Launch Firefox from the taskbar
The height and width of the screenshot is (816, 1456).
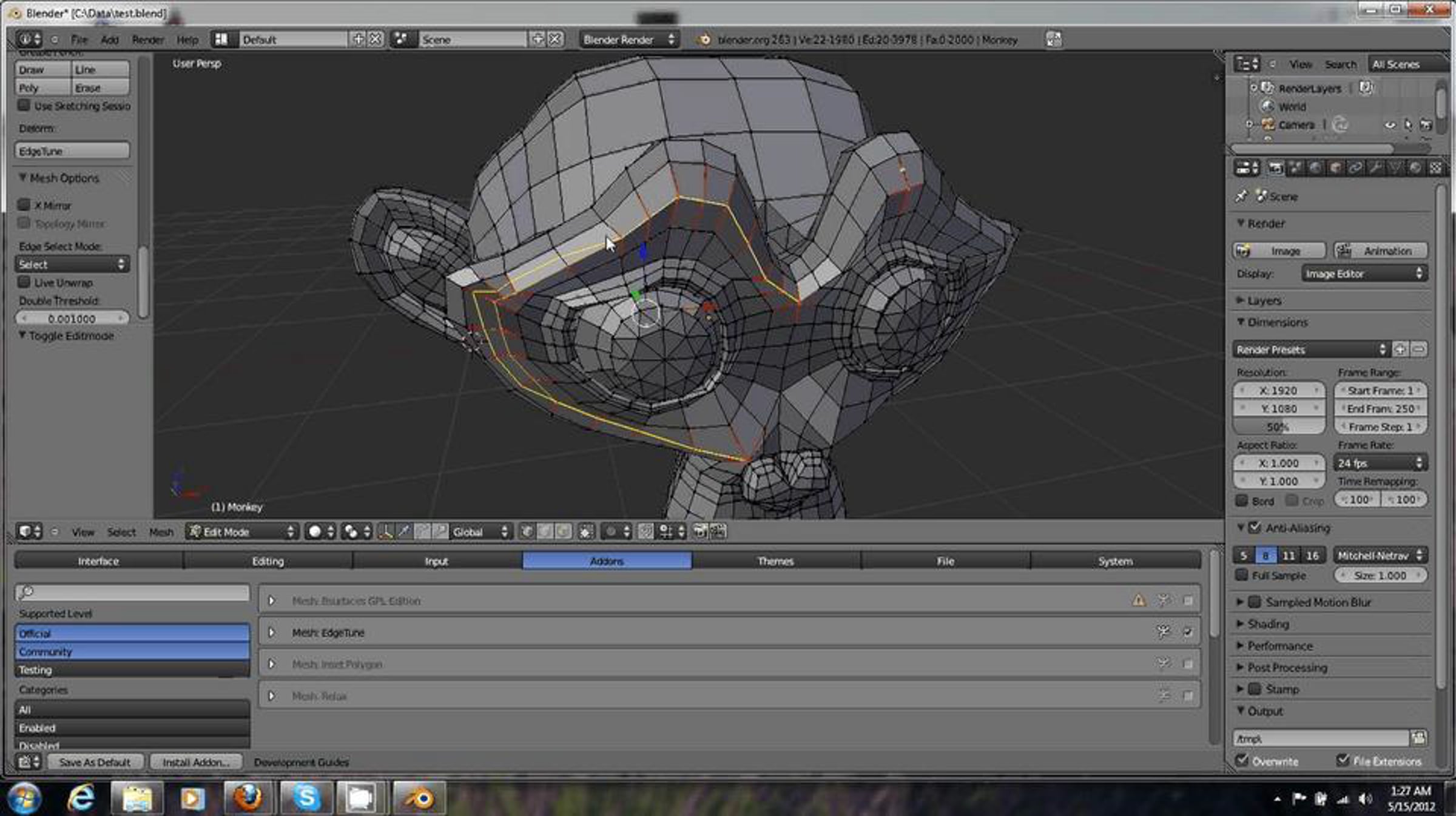(x=248, y=797)
